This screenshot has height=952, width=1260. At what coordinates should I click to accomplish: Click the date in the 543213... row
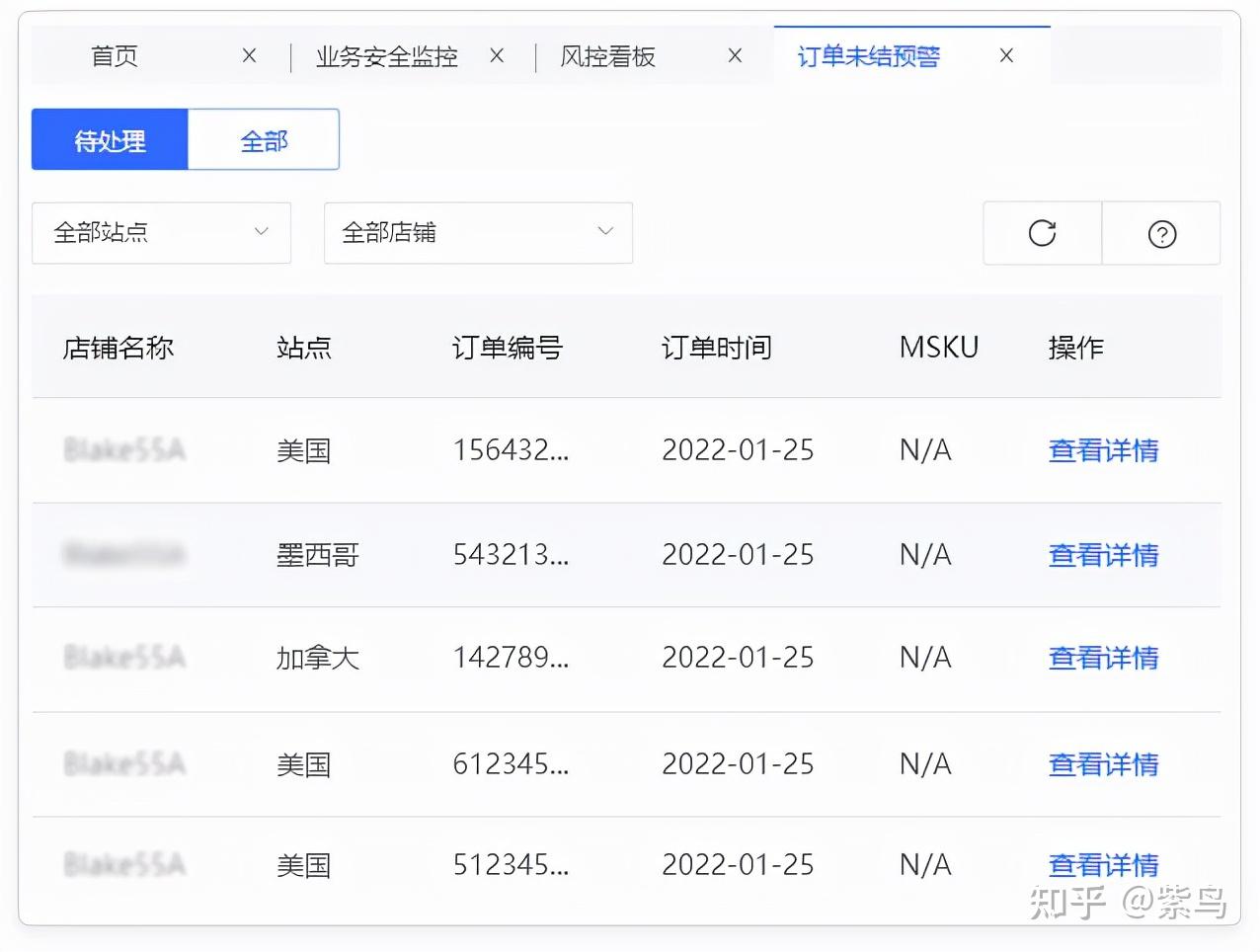(x=738, y=555)
